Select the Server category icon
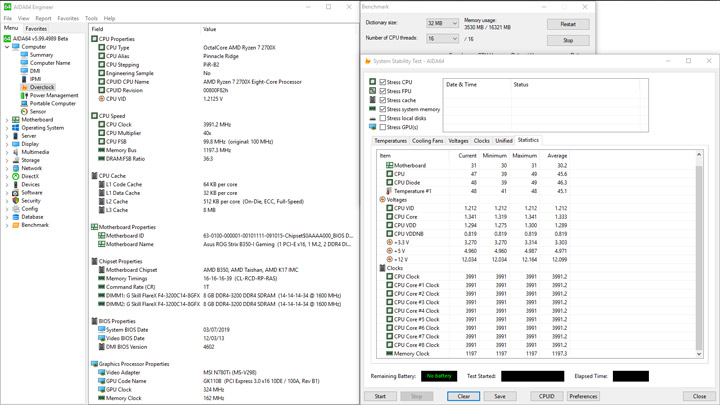This screenshot has width=720, height=405. click(16, 136)
